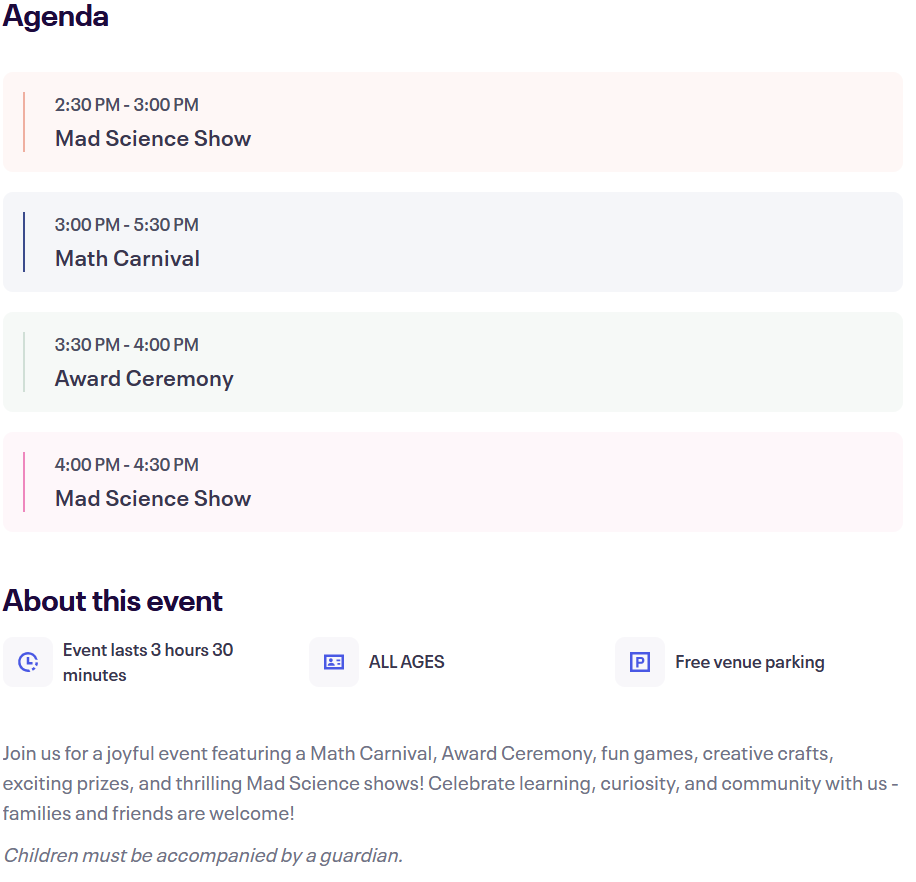Select the 2:30 PM Mad Science Show card

[453, 122]
